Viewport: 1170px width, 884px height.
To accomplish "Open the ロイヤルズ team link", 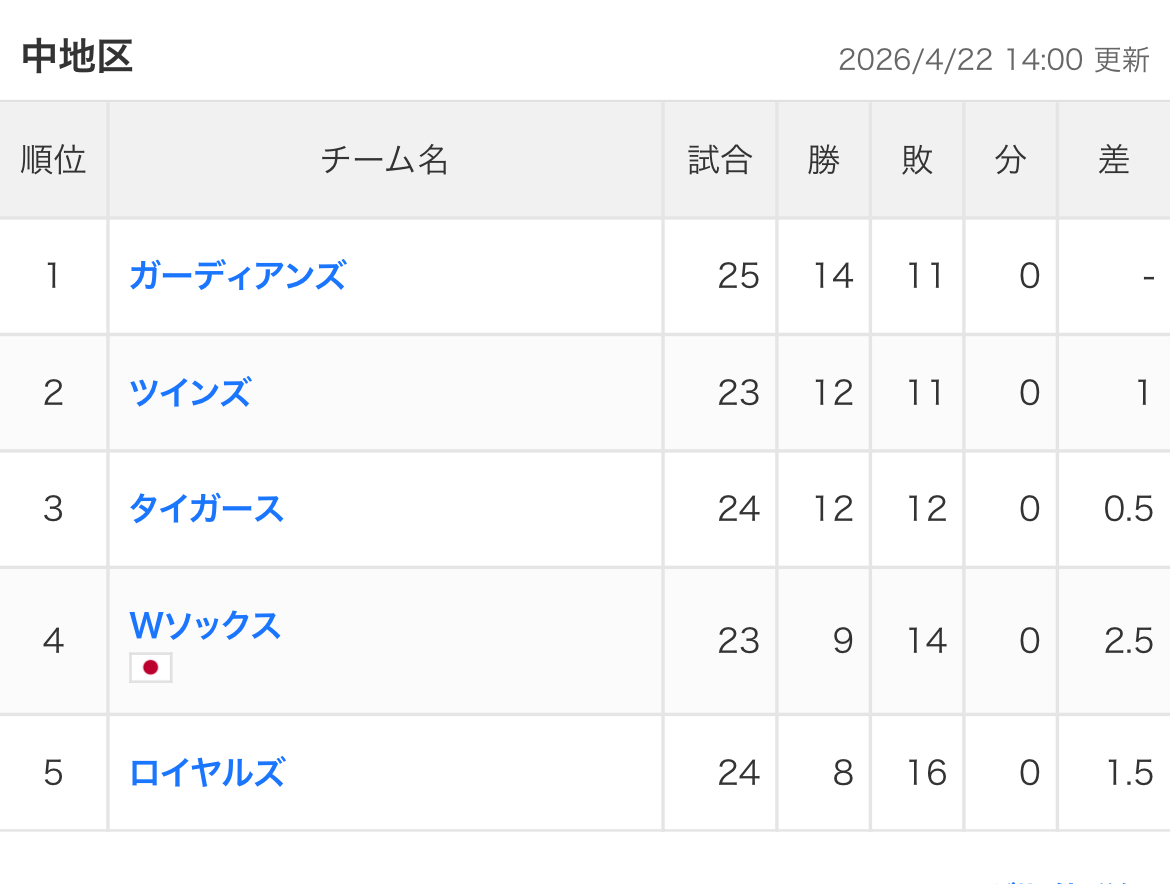I will tap(206, 773).
